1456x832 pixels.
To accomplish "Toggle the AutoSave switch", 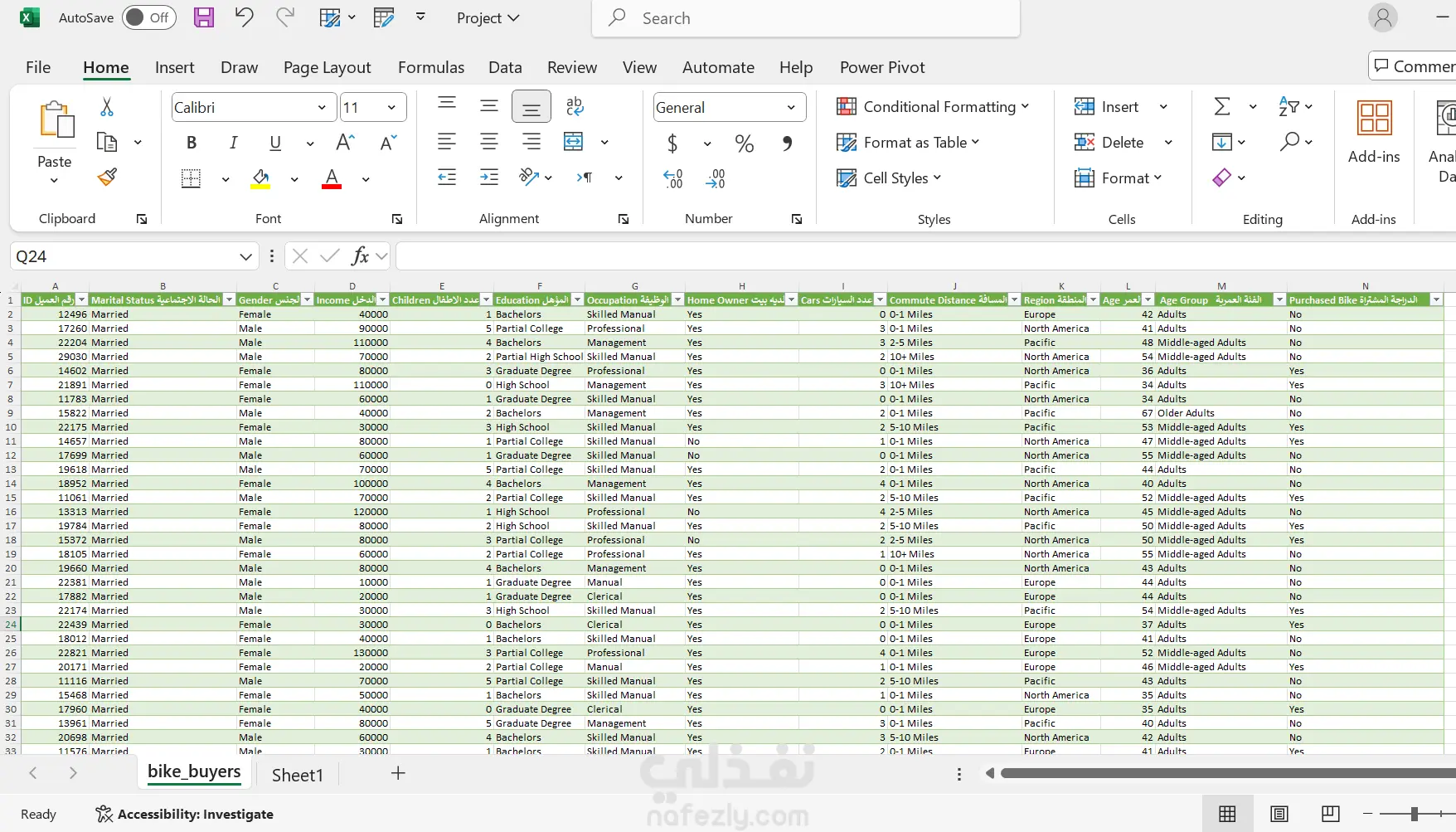I will click(x=149, y=17).
